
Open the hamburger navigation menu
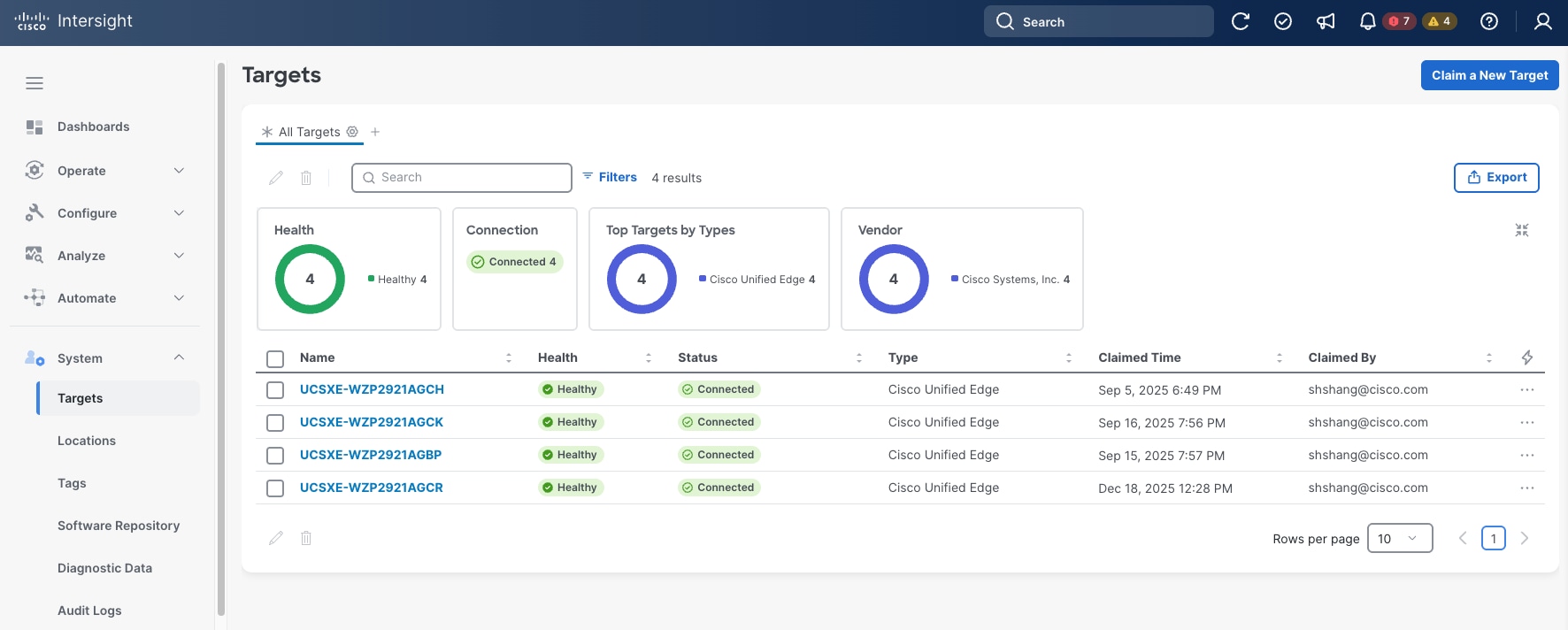[35, 83]
